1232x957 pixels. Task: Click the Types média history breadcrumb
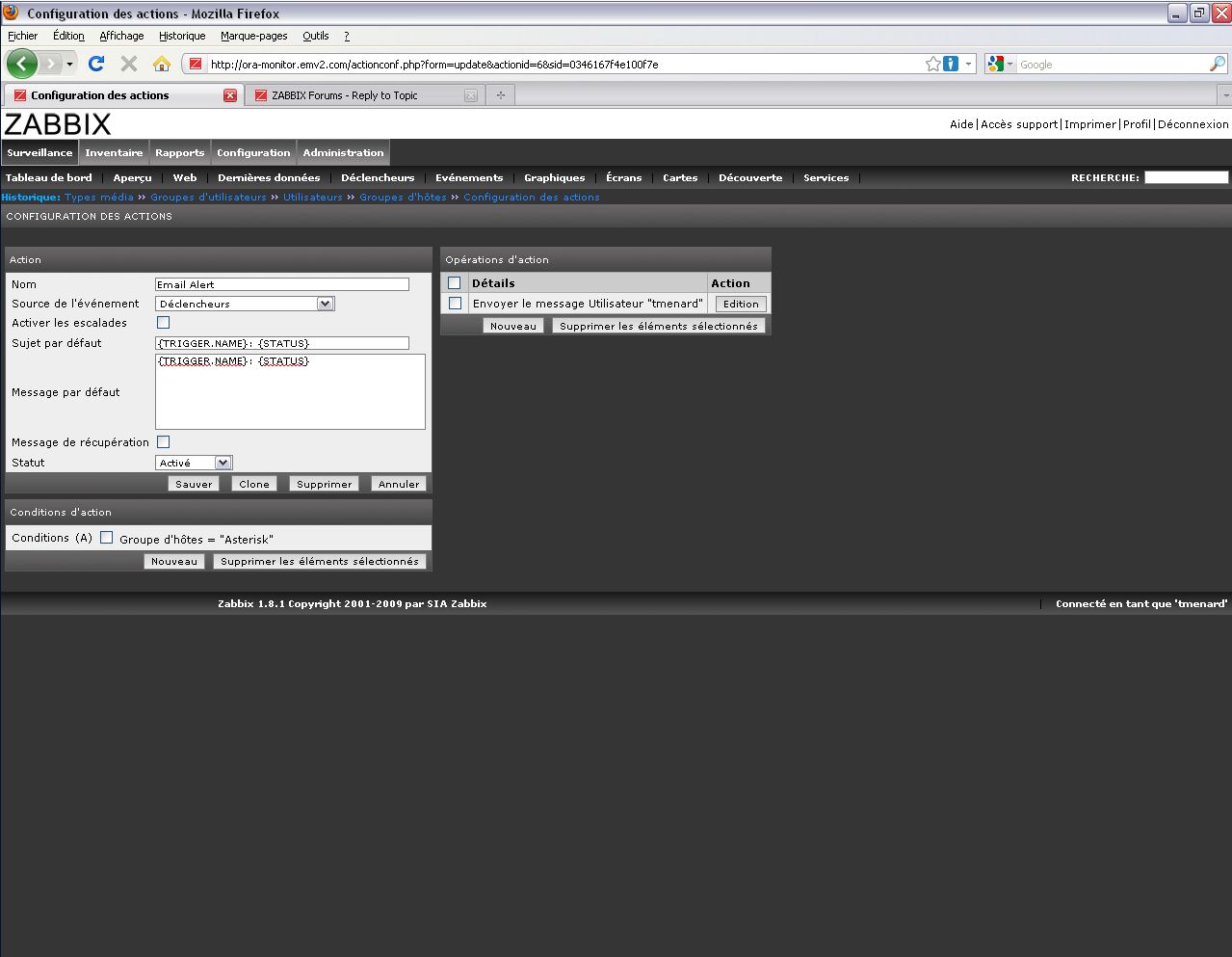(x=99, y=197)
